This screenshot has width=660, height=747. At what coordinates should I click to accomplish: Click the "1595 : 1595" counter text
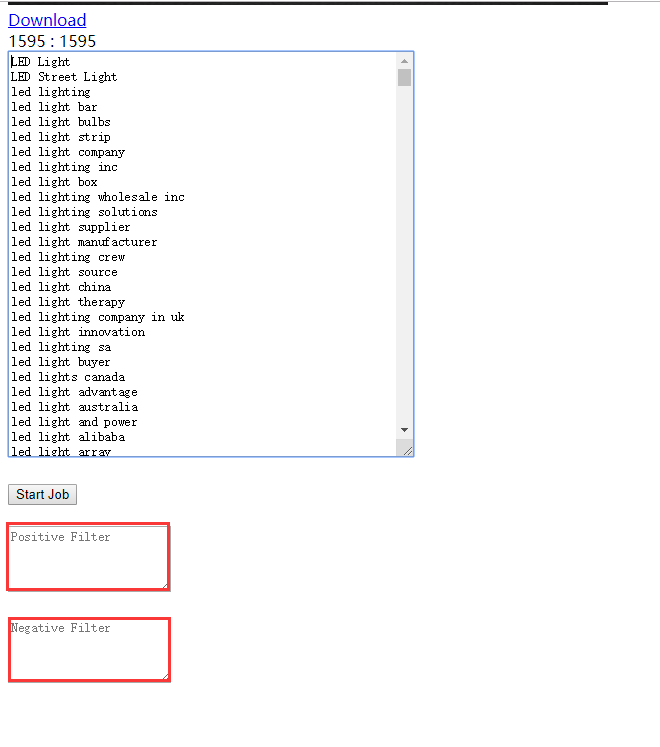tap(52, 41)
